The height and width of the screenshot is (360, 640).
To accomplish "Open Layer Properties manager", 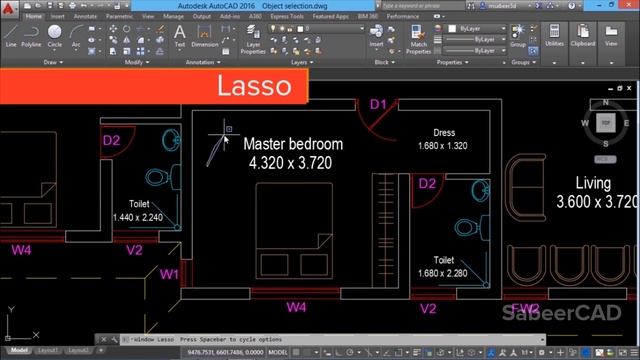I will 253,39.
